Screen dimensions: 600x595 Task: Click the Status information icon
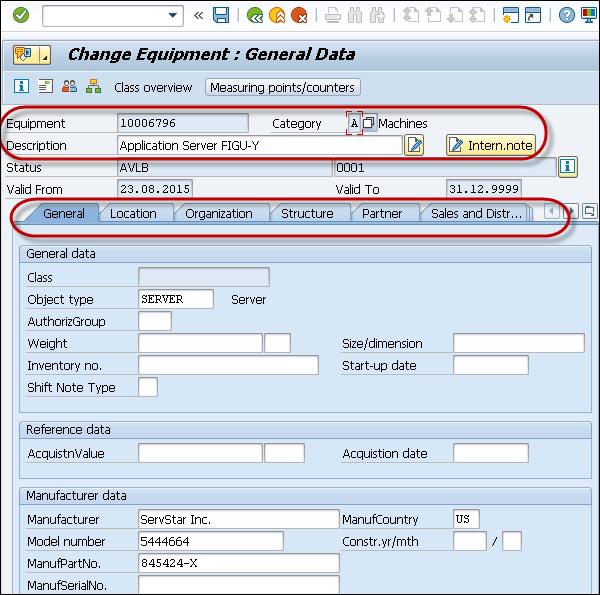pos(567,167)
